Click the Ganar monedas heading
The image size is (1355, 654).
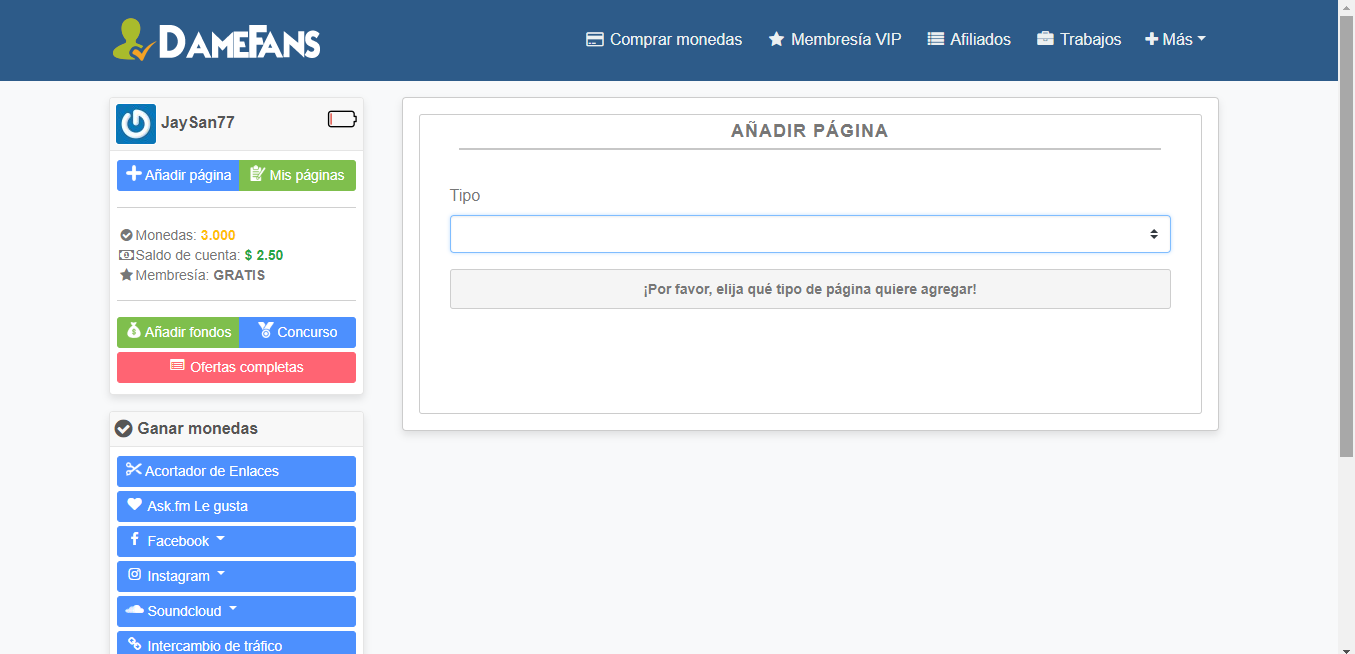198,428
